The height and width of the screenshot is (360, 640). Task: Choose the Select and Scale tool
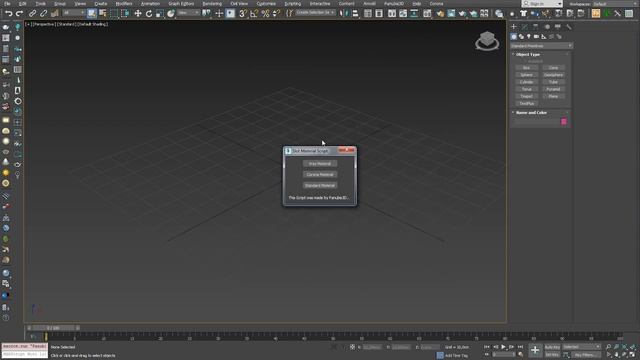pyautogui.click(x=160, y=13)
